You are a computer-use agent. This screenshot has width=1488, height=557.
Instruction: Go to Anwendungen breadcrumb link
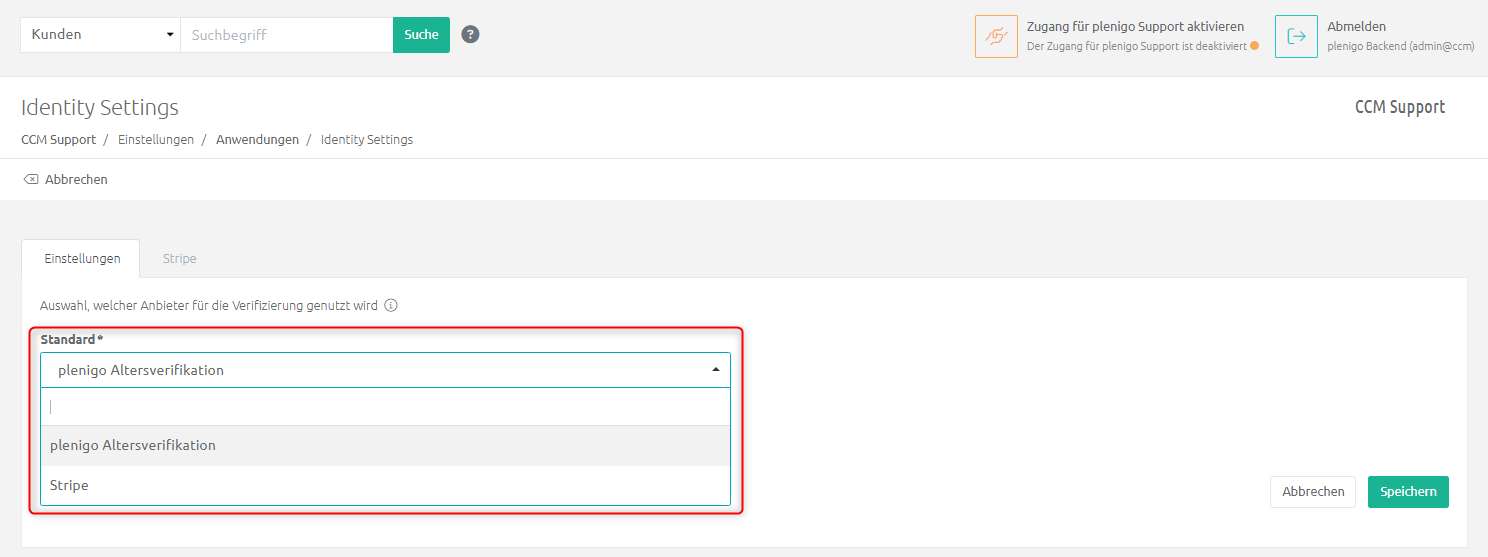tap(257, 140)
